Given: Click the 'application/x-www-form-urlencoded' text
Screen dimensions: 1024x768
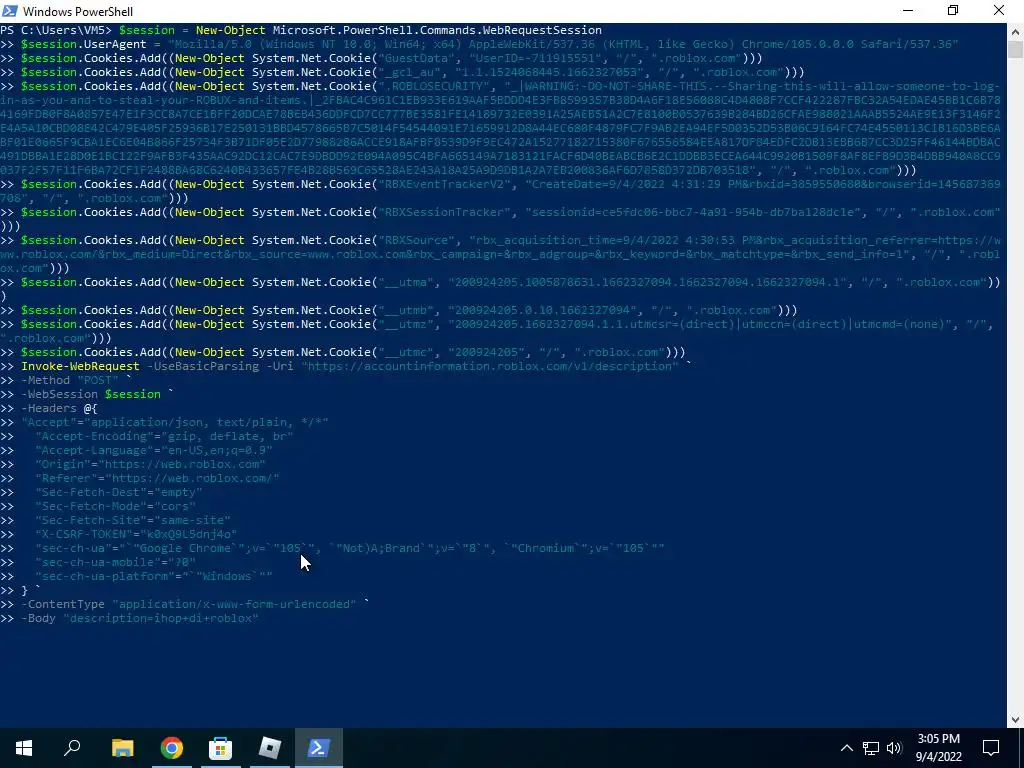Looking at the screenshot, I should click(x=234, y=604).
